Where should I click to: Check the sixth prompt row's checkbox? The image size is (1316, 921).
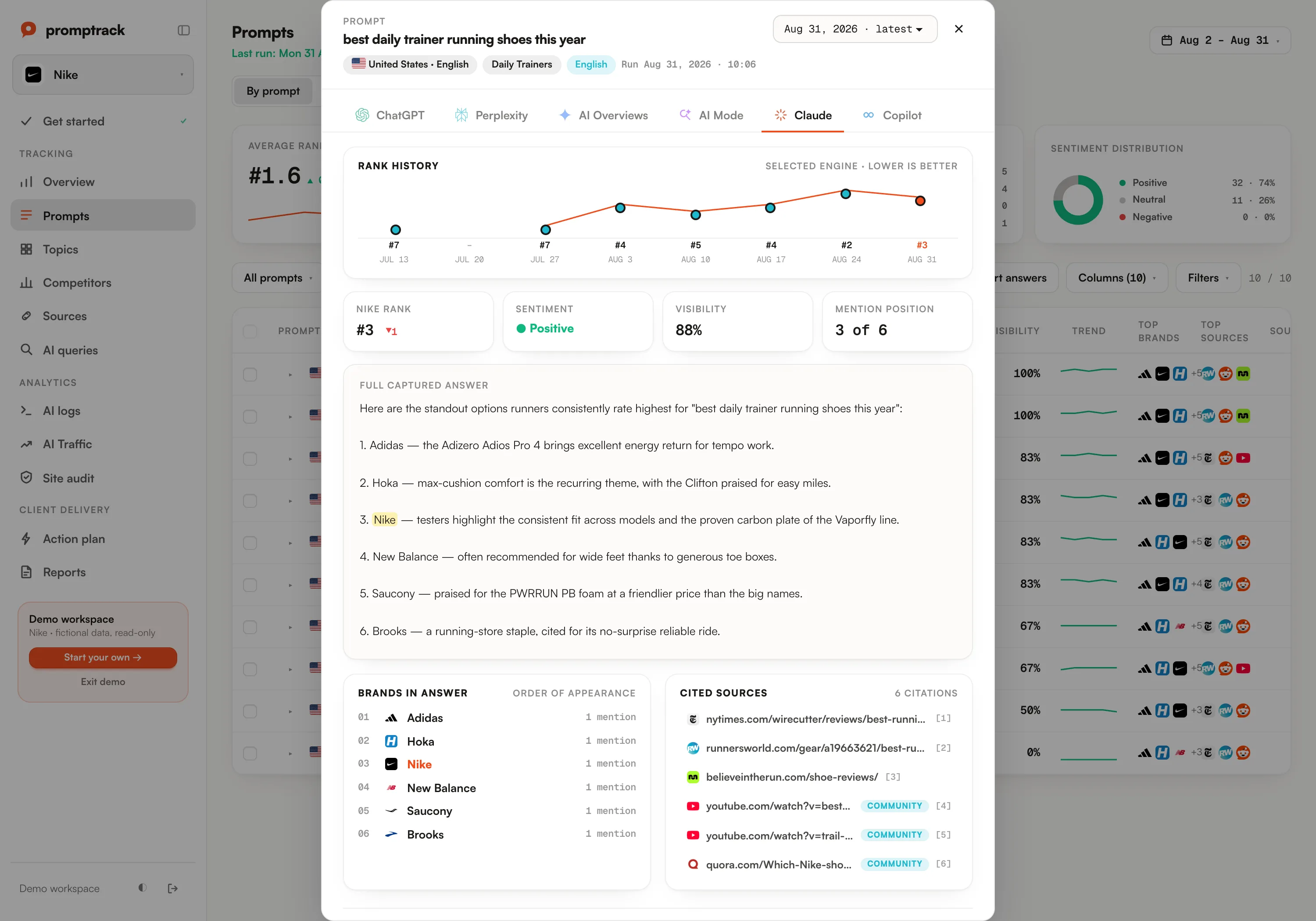250,585
